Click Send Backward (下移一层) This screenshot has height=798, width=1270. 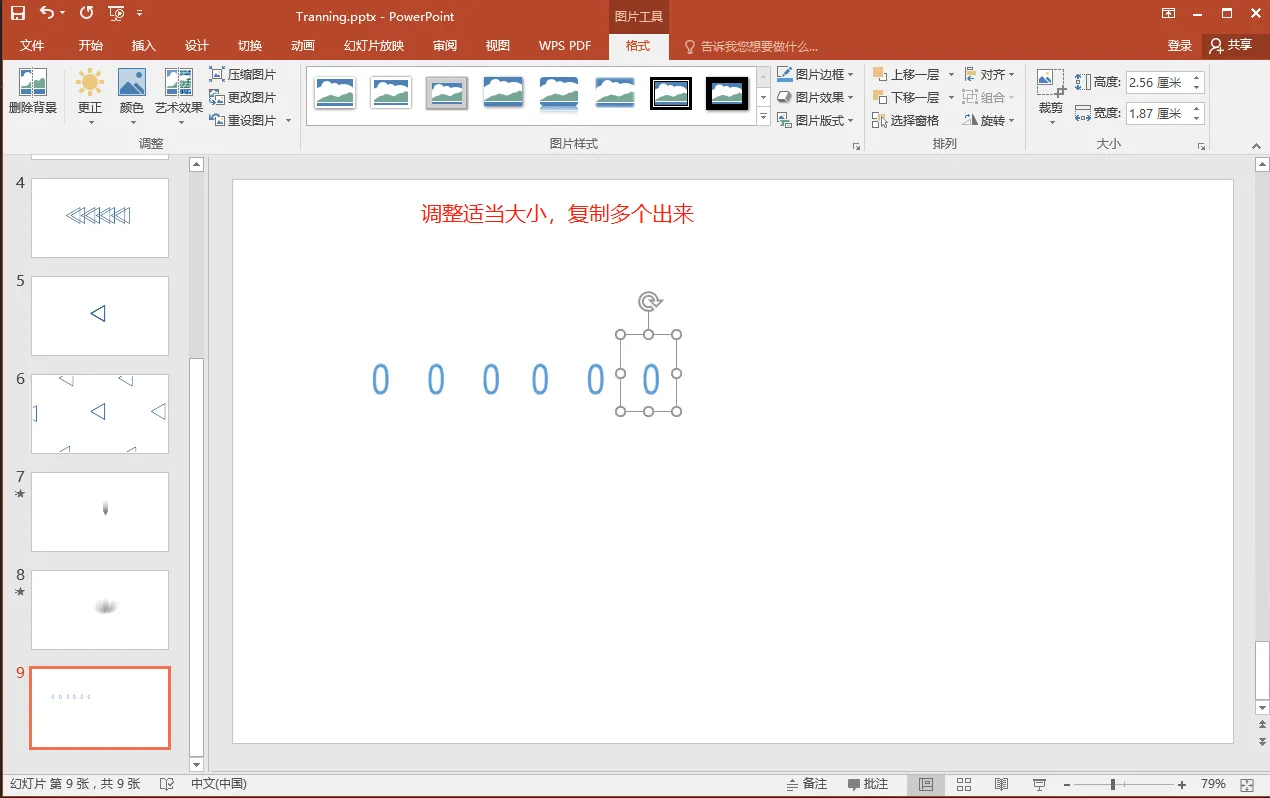pyautogui.click(x=906, y=97)
